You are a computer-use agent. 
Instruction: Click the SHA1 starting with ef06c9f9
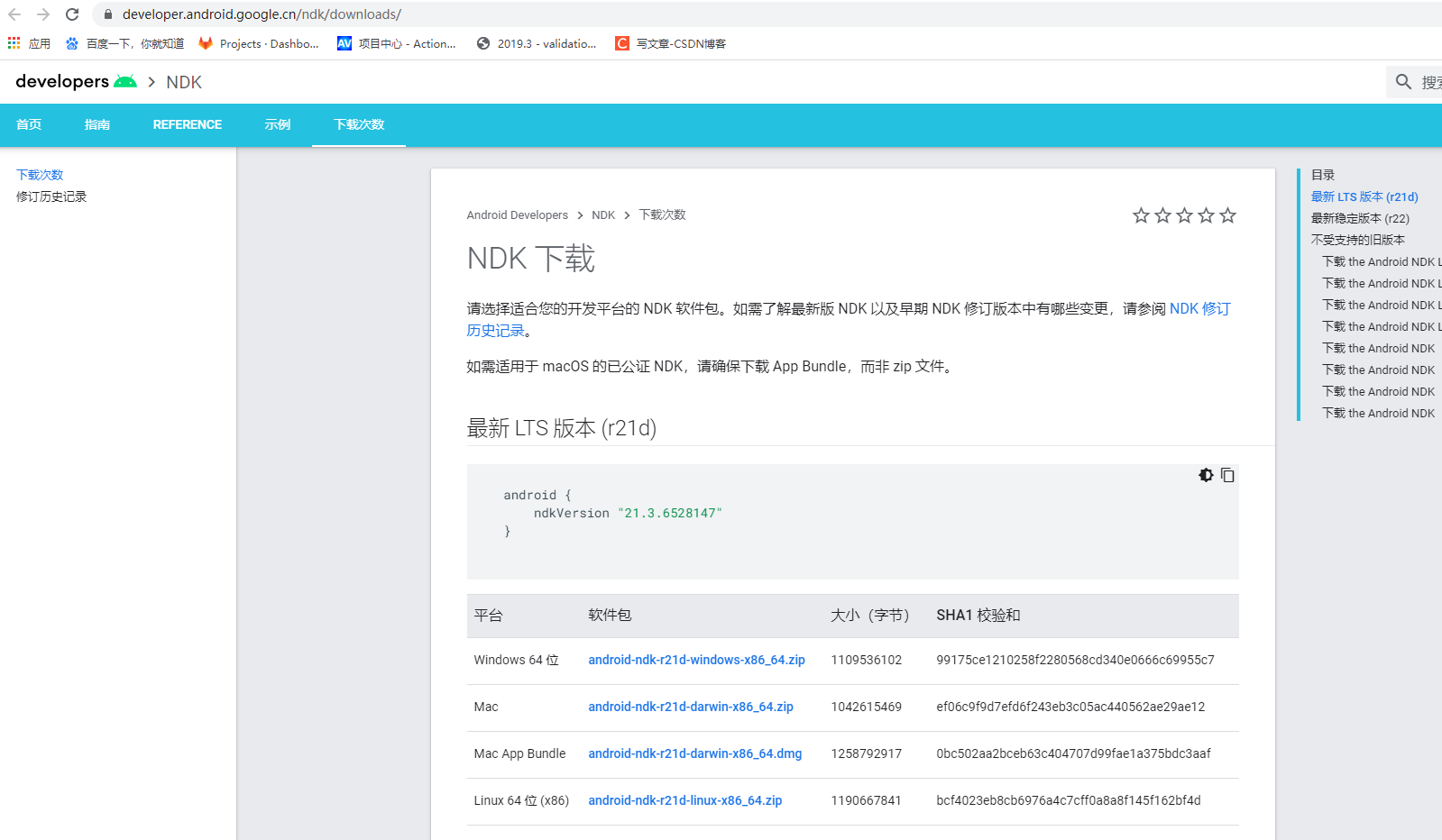tap(1070, 708)
